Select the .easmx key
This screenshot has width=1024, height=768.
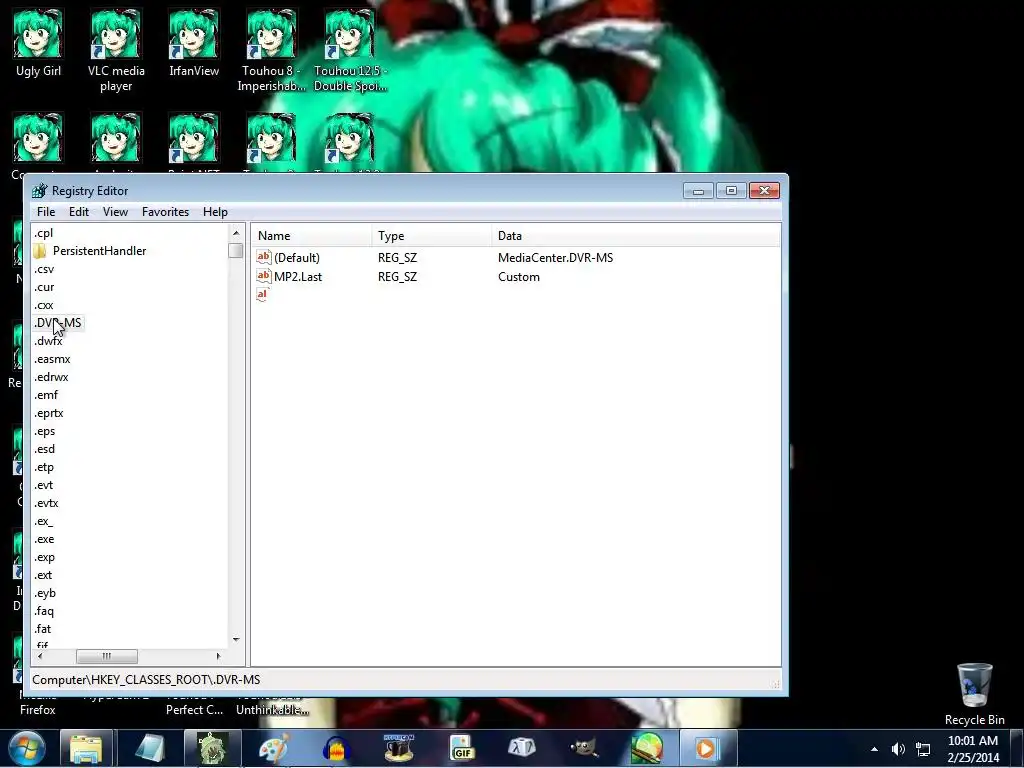[52, 359]
